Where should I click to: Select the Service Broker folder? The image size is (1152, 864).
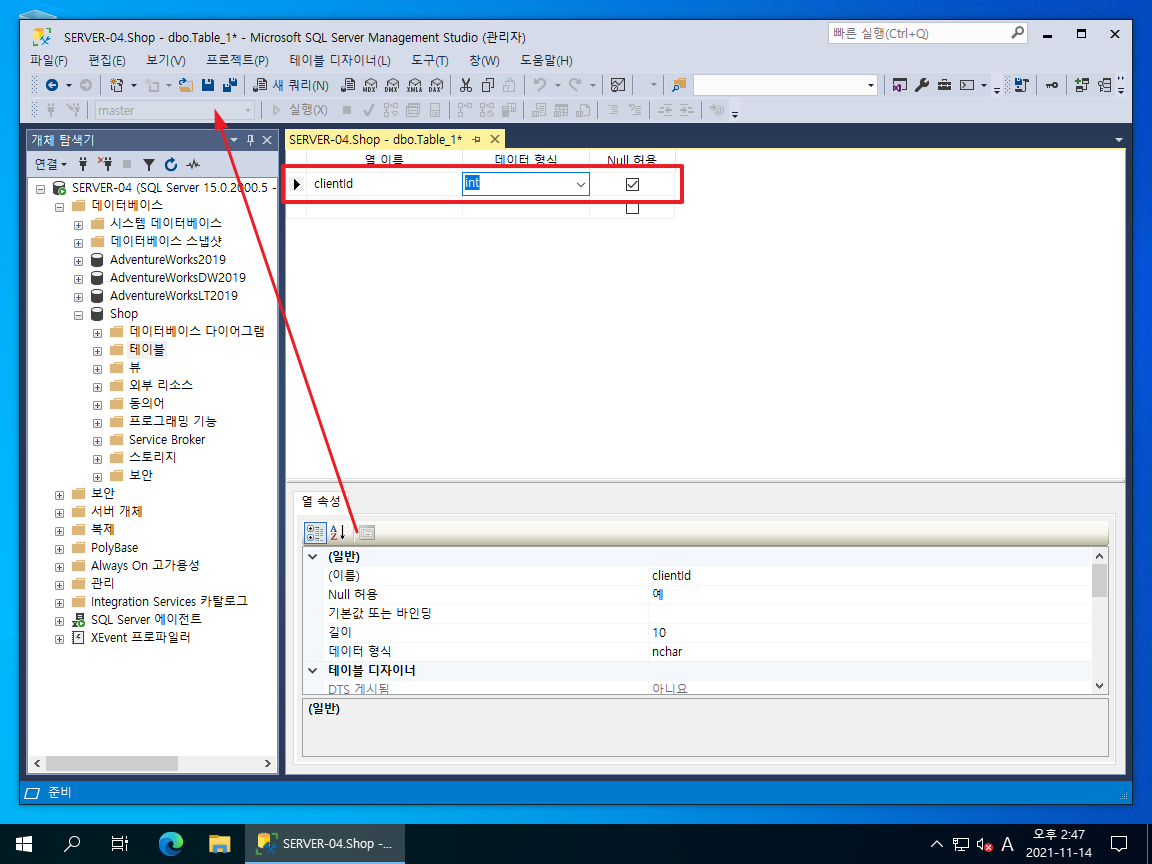tap(167, 439)
